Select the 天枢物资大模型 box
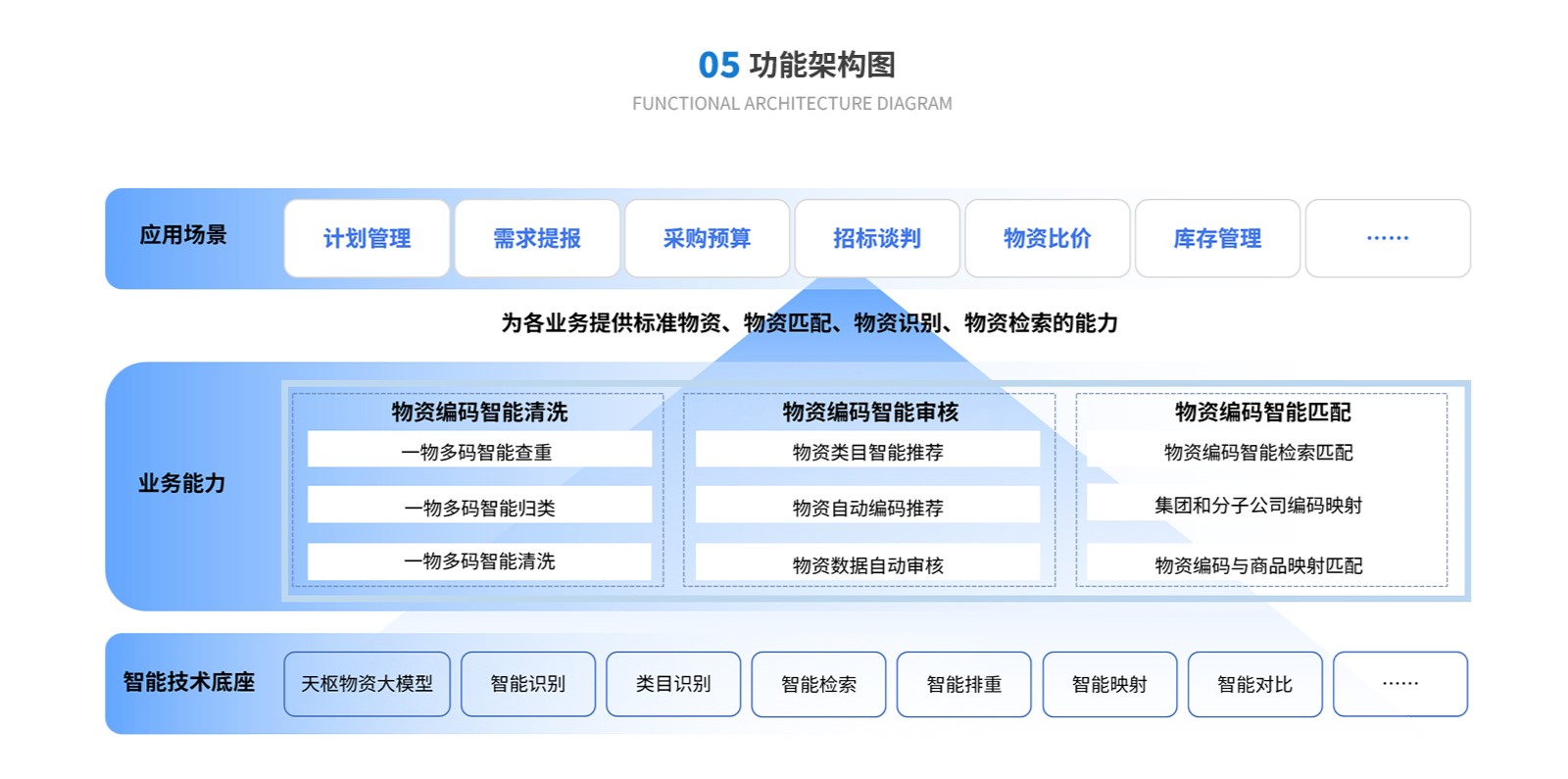 [367, 684]
